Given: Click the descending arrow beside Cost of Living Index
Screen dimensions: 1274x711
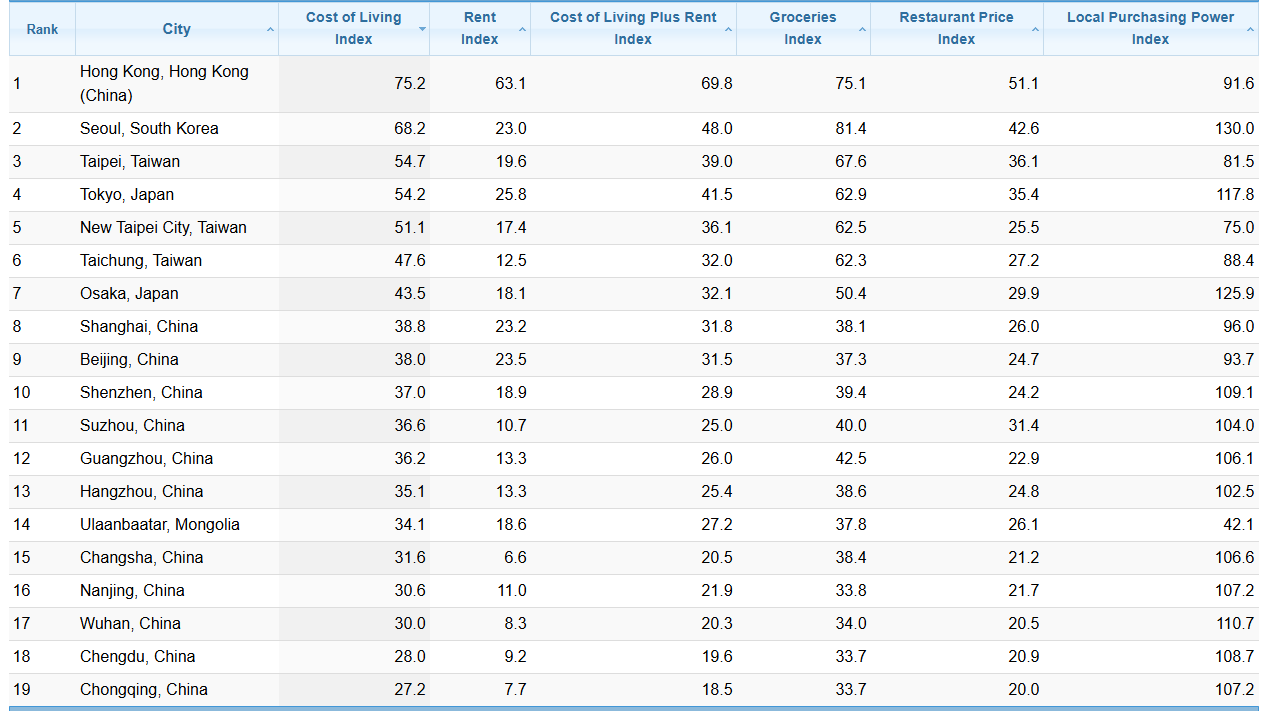Looking at the screenshot, I should (x=422, y=30).
